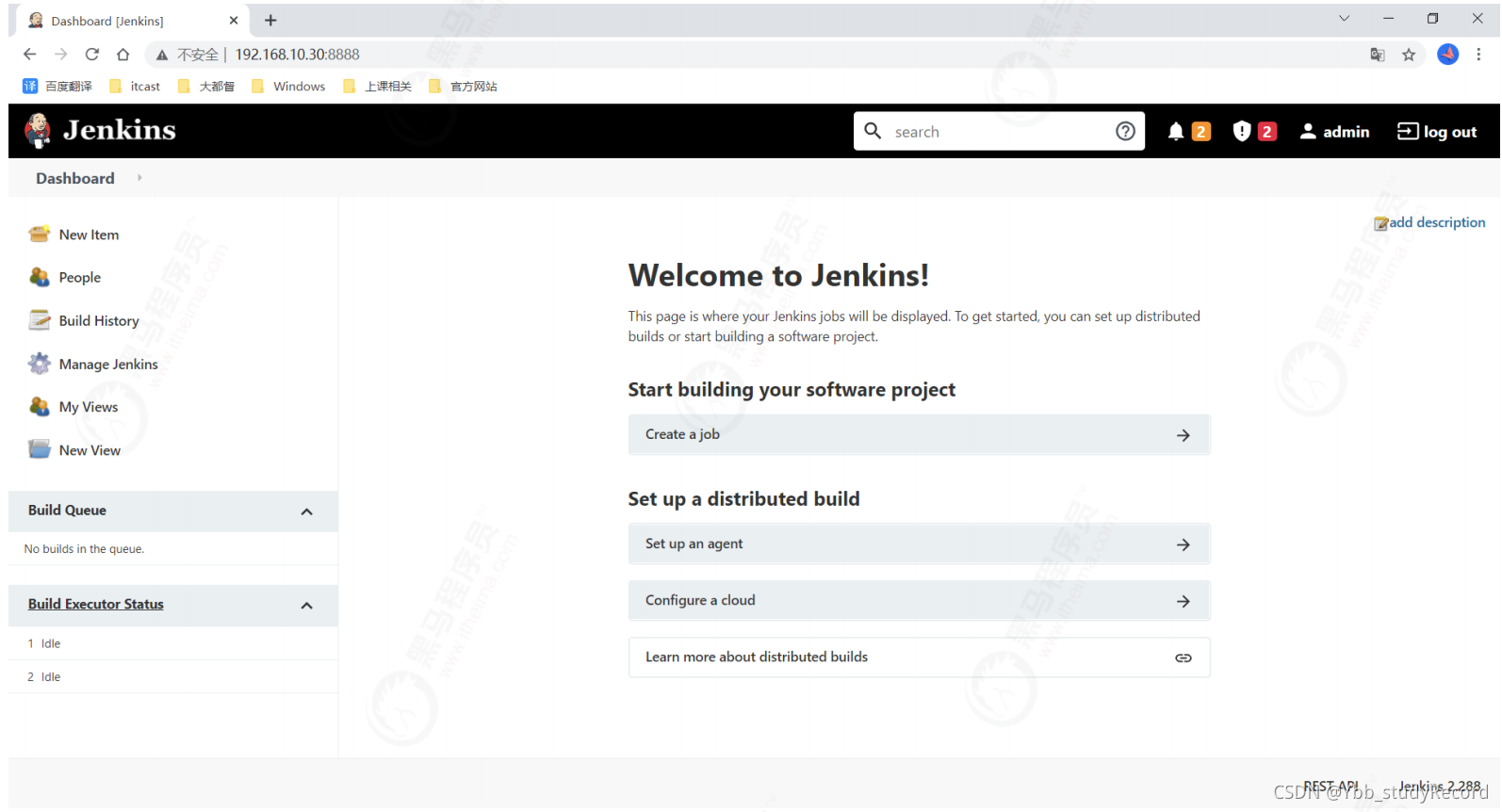1502x812 pixels.
Task: Open New View from the sidebar
Action: 90,450
